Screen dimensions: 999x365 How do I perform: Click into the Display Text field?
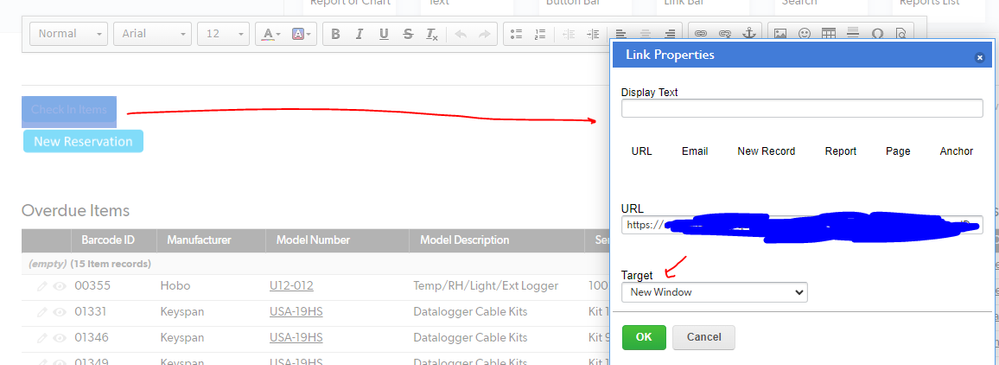pos(802,108)
